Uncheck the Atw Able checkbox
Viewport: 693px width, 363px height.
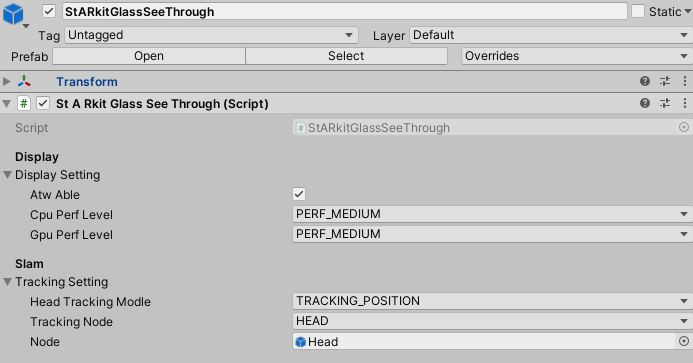coord(299,194)
